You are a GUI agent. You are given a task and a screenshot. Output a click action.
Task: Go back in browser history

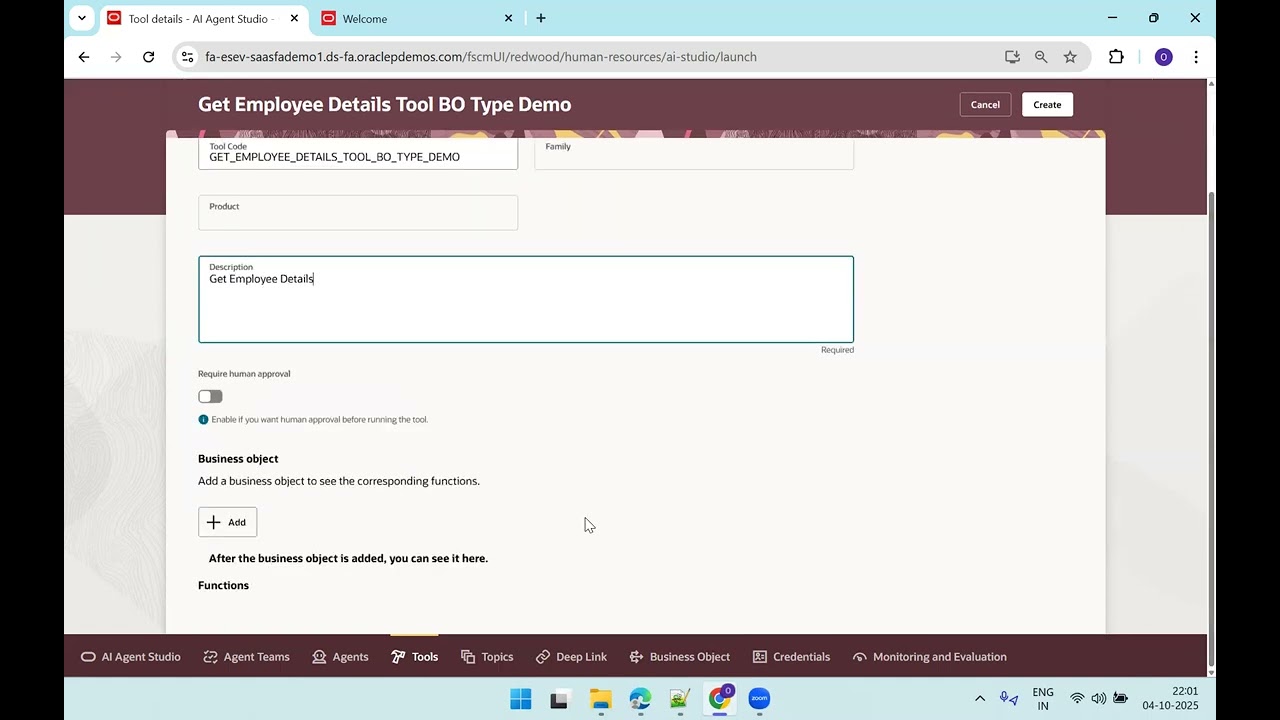click(x=84, y=57)
